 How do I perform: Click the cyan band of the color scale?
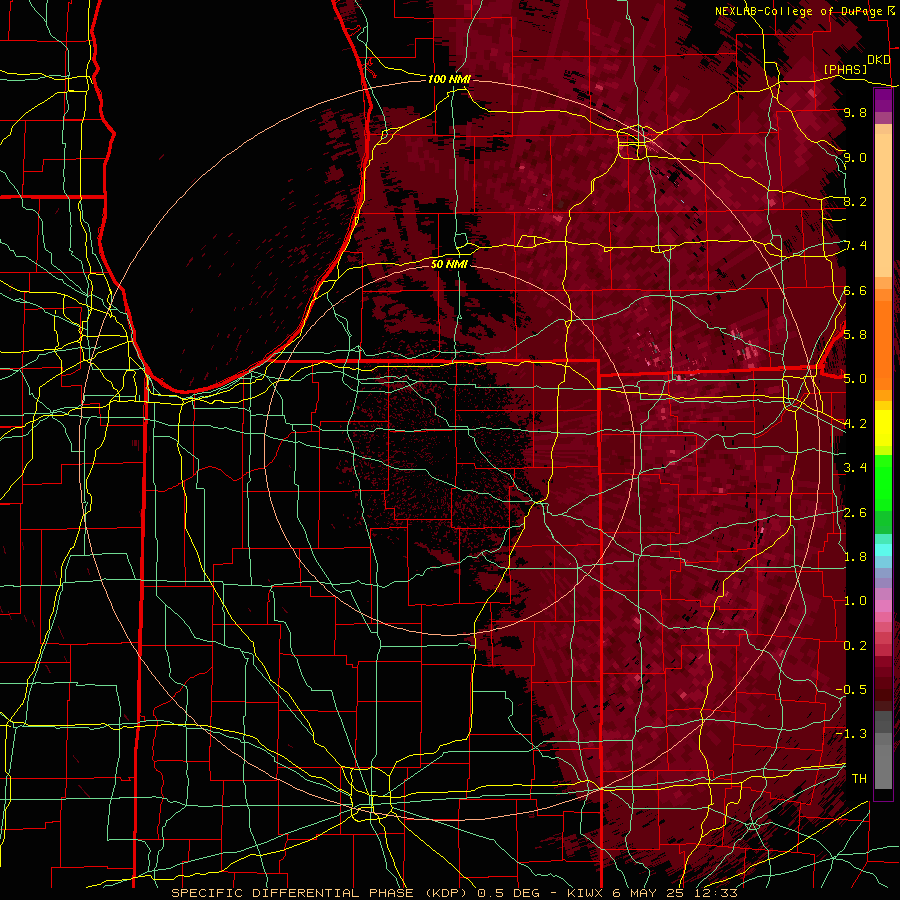[883, 550]
